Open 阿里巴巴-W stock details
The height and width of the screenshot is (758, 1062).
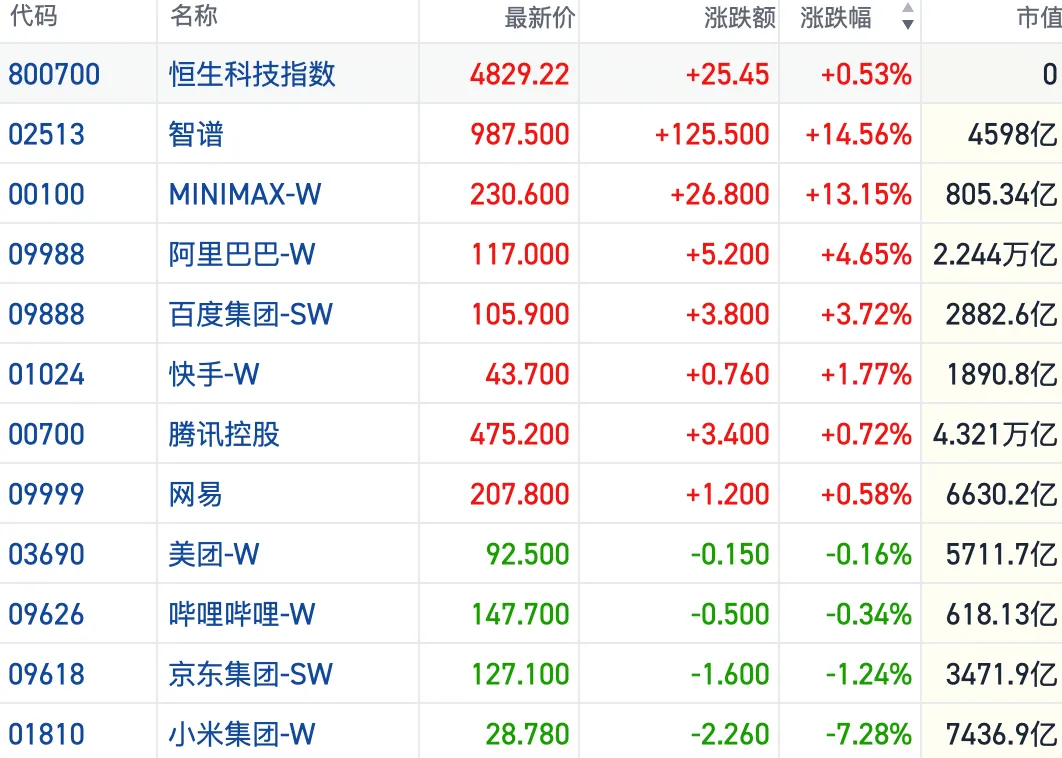tap(242, 255)
